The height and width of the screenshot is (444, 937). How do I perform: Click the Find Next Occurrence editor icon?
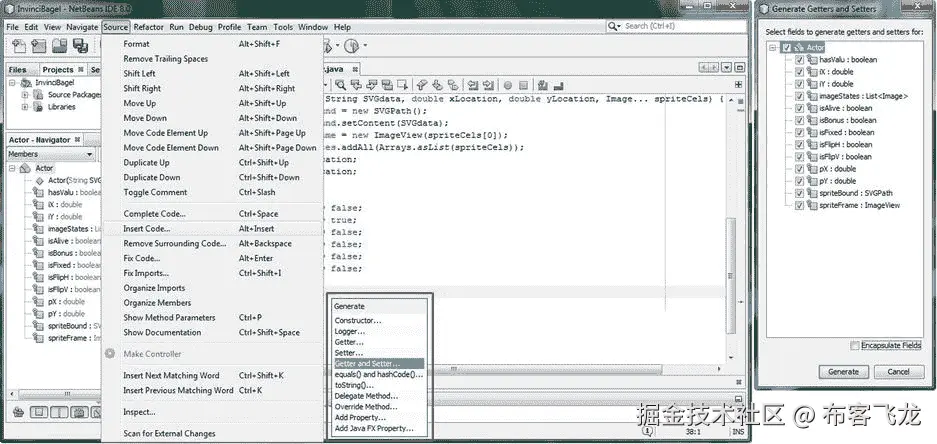pyautogui.click(x=372, y=85)
